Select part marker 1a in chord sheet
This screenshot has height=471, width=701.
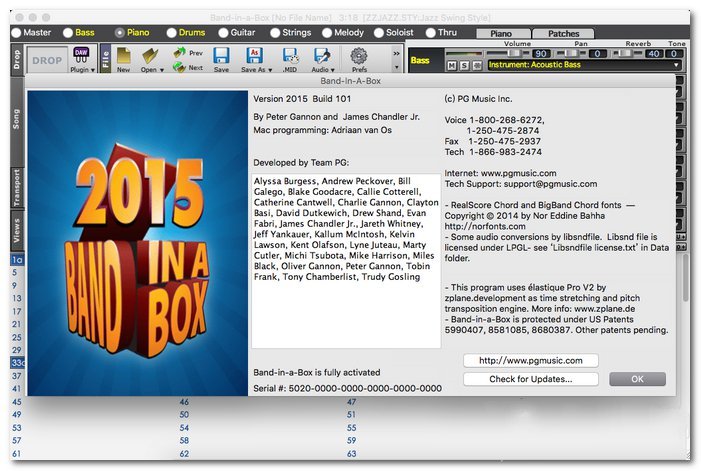click(x=17, y=260)
